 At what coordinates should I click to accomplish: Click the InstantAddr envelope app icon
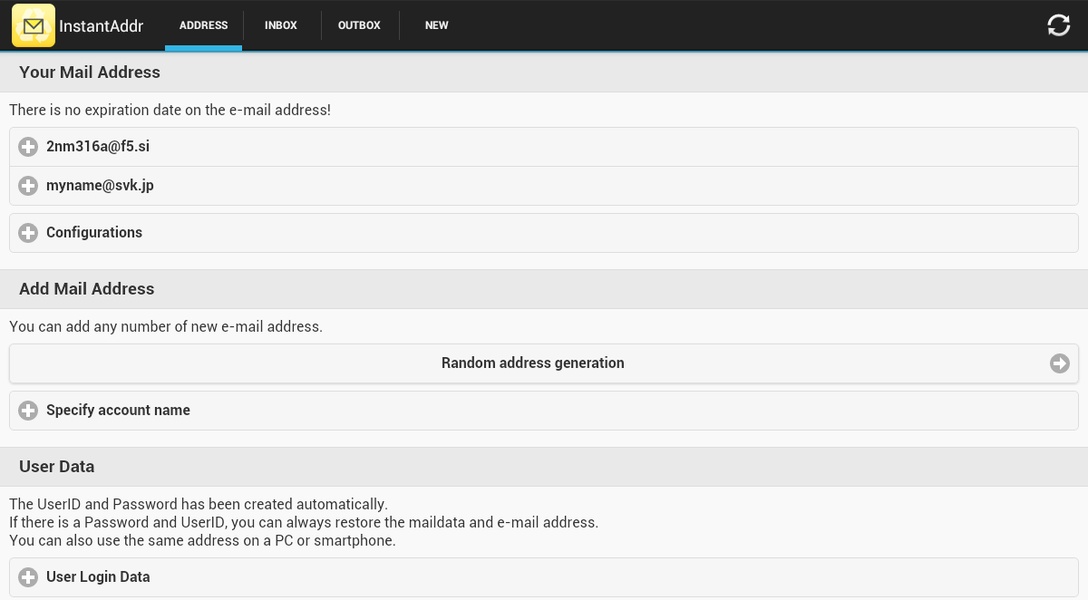[x=33, y=26]
